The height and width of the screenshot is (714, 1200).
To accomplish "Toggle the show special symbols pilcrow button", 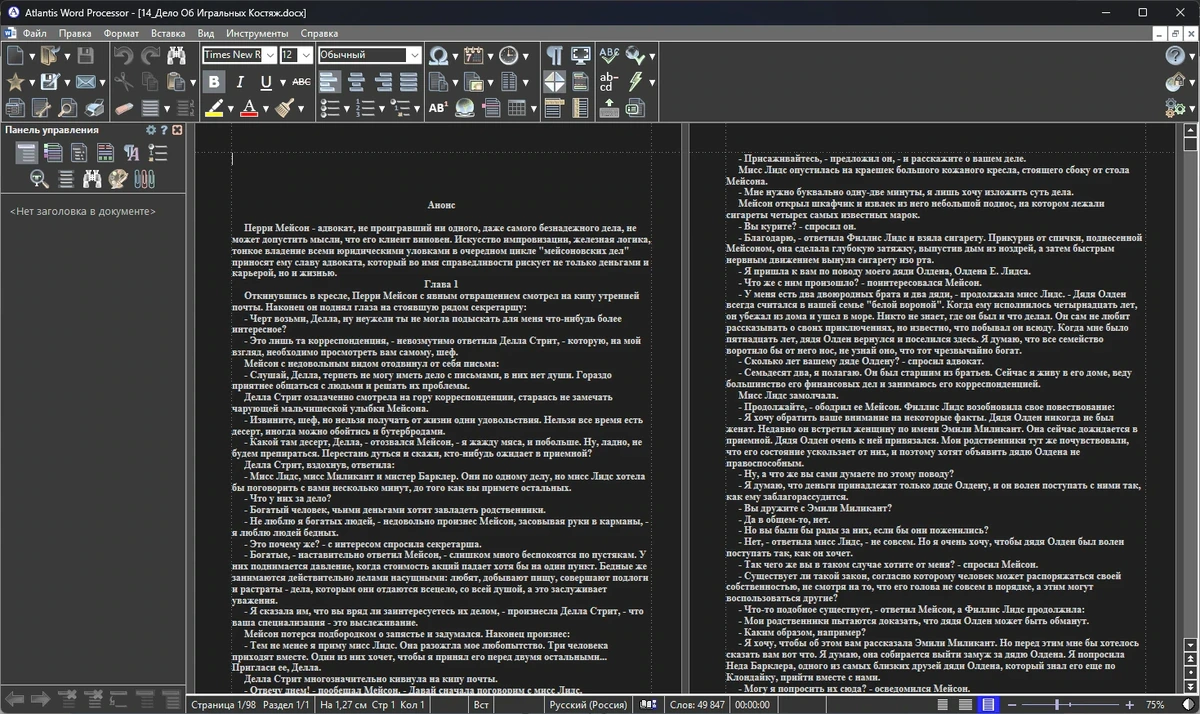I will (554, 56).
